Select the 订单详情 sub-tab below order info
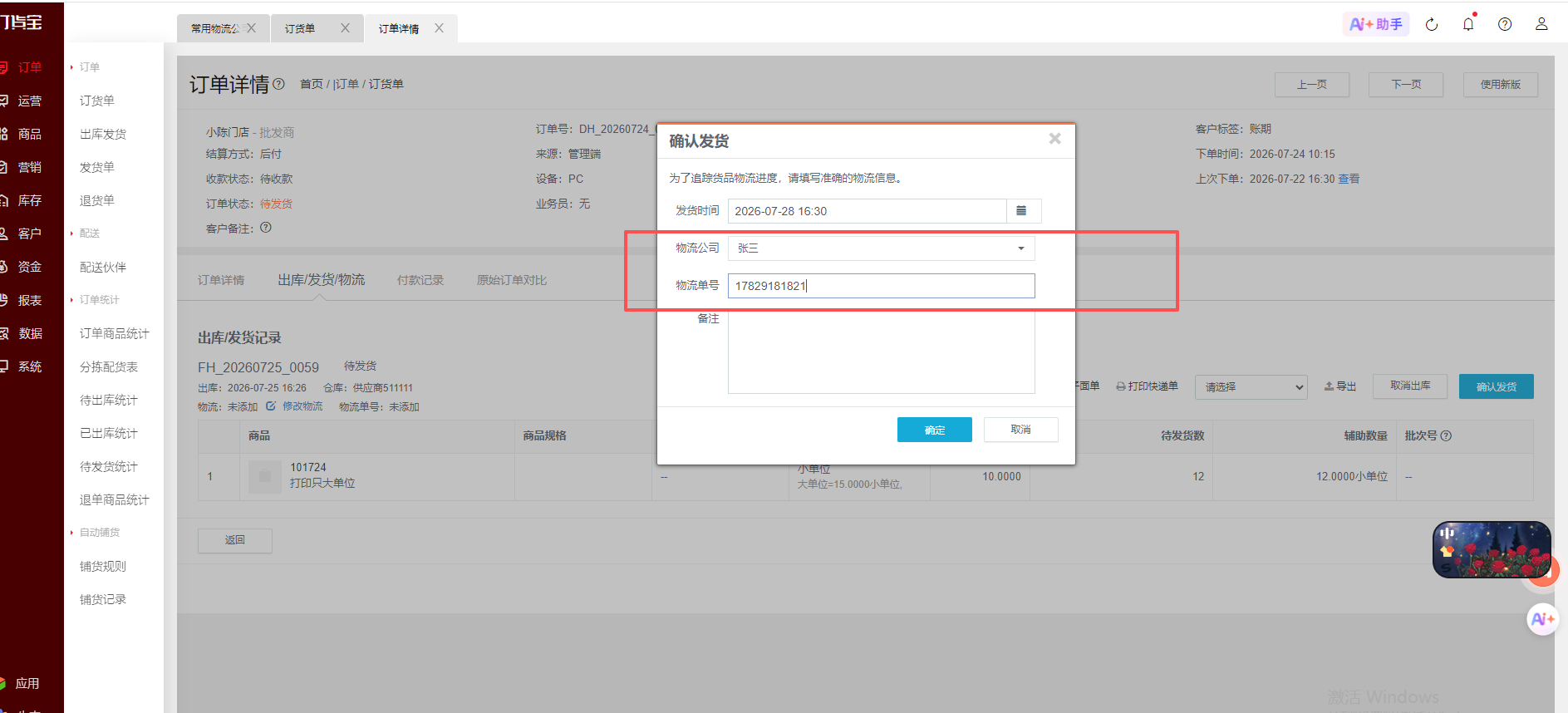This screenshot has height=713, width=1568. pyautogui.click(x=221, y=280)
